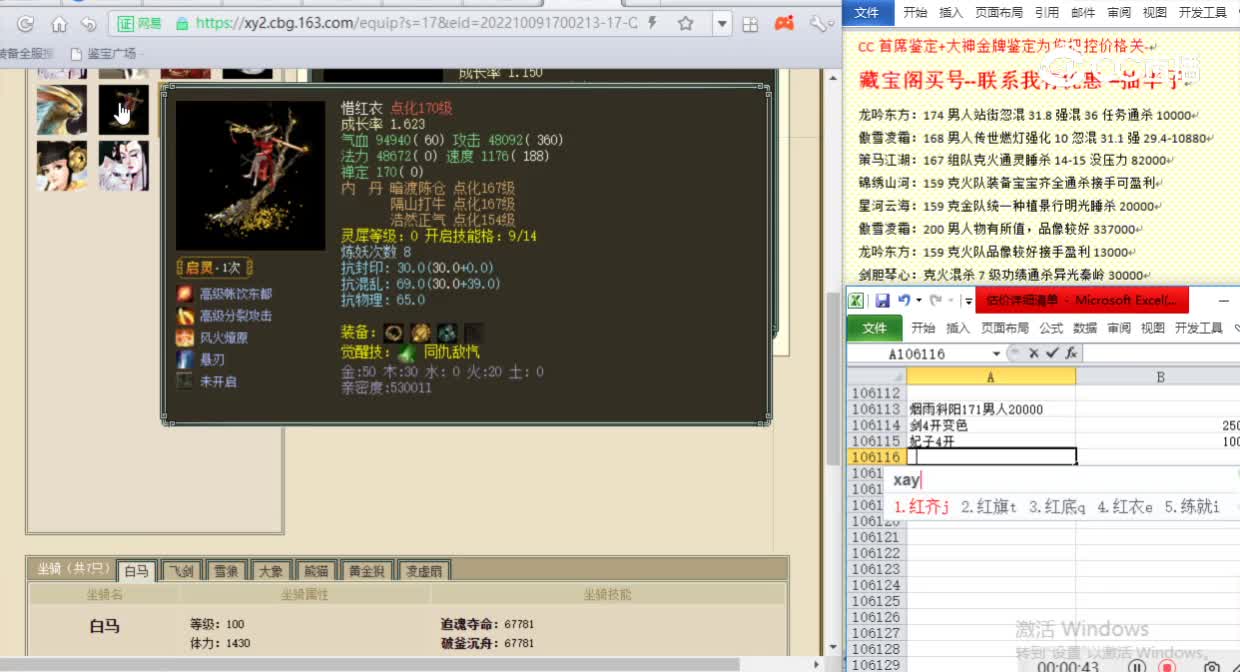Switch to the 飞剑 mount tab
The image size is (1240, 672).
pyautogui.click(x=180, y=571)
